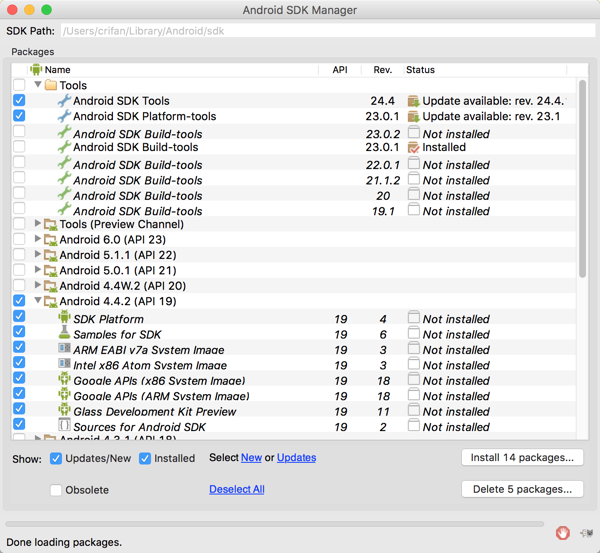Screen dimensions: 600x553
Task: Click the Android SDK Tools wrench icon
Action: 65,101
